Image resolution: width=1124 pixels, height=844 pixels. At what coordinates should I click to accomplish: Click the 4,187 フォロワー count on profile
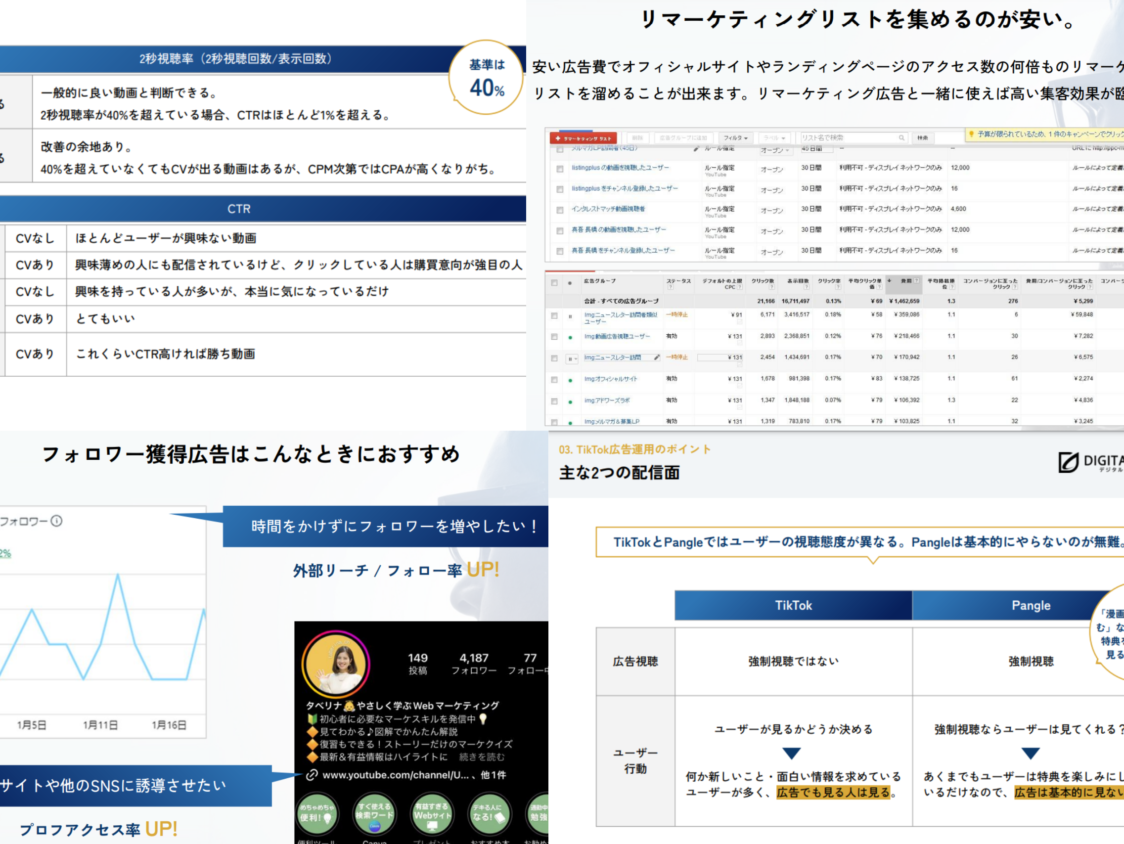[x=474, y=664]
